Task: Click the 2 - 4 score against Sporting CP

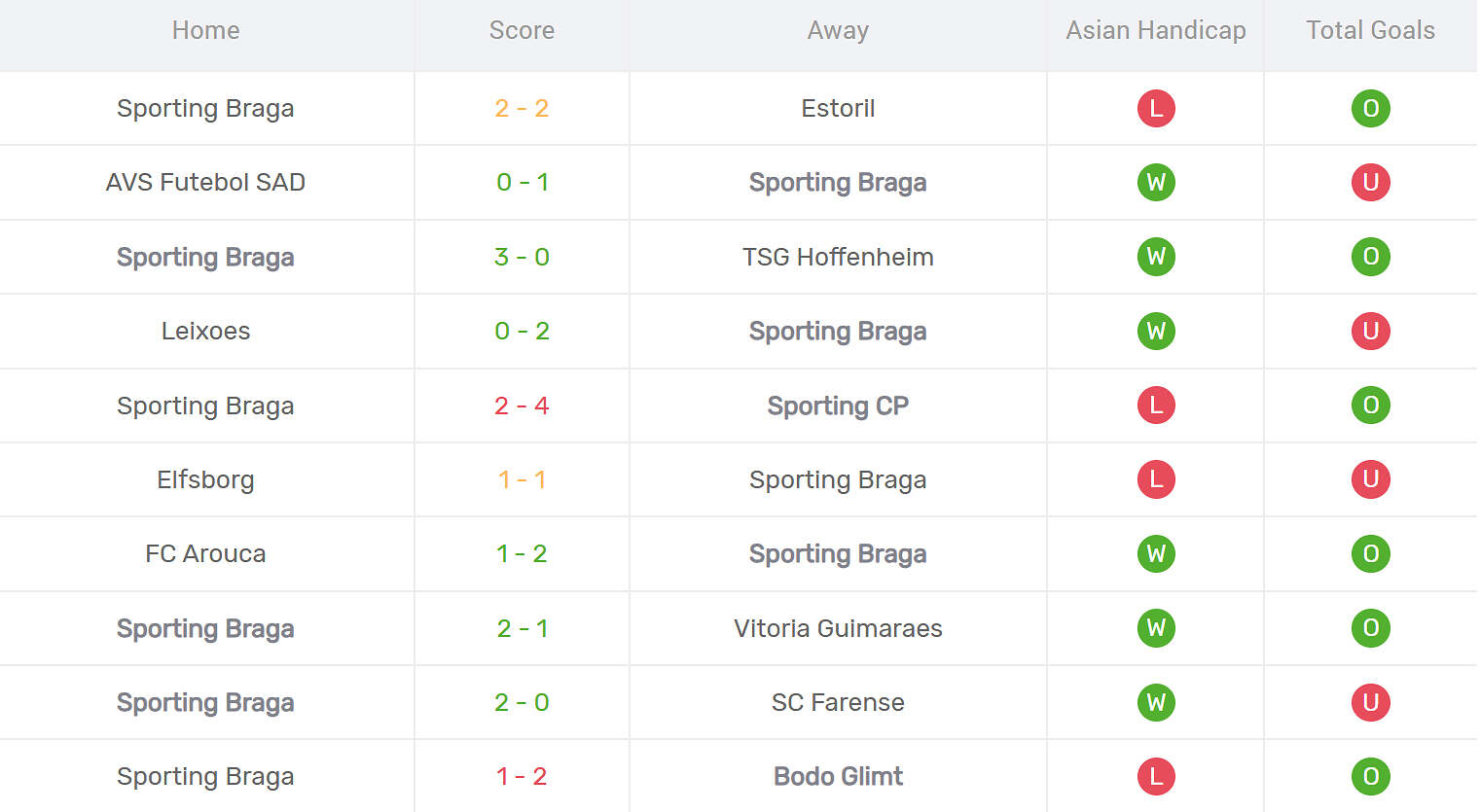Action: 522,406
